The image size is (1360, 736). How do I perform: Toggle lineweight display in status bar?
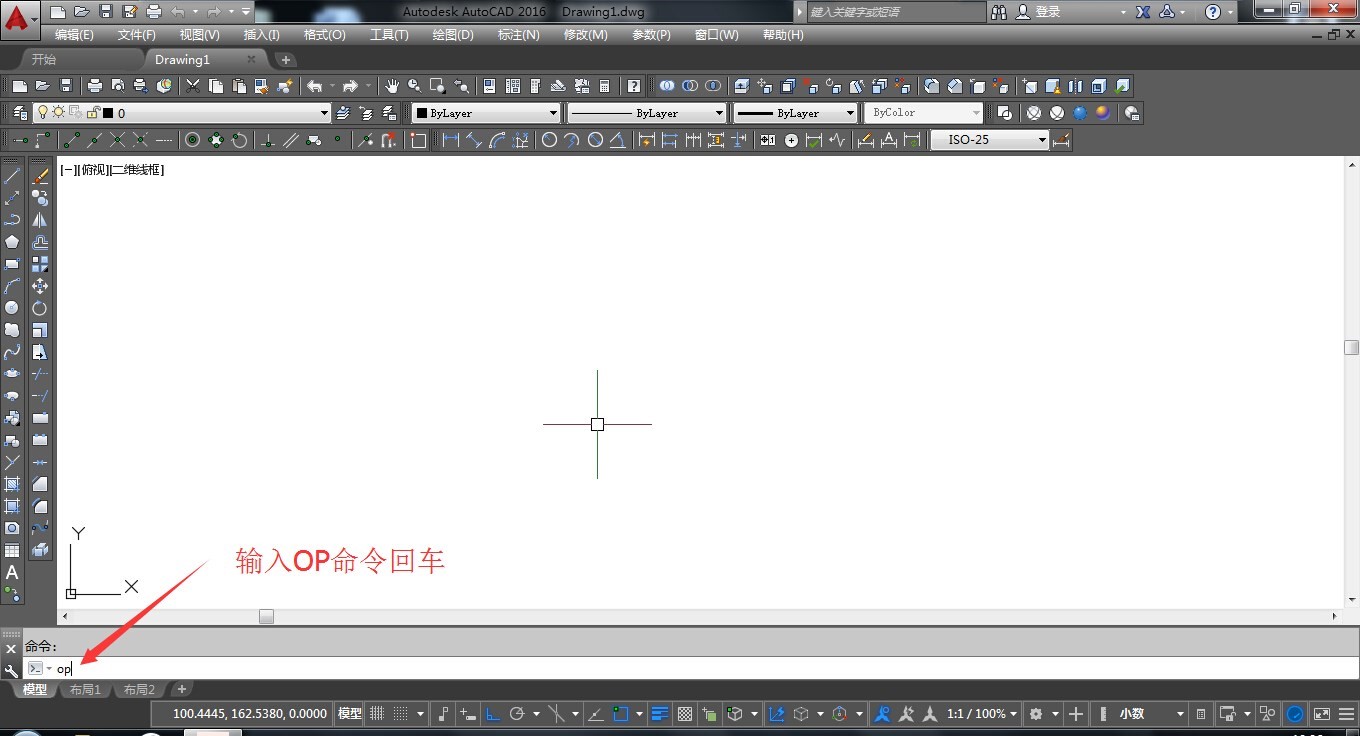[x=660, y=714]
